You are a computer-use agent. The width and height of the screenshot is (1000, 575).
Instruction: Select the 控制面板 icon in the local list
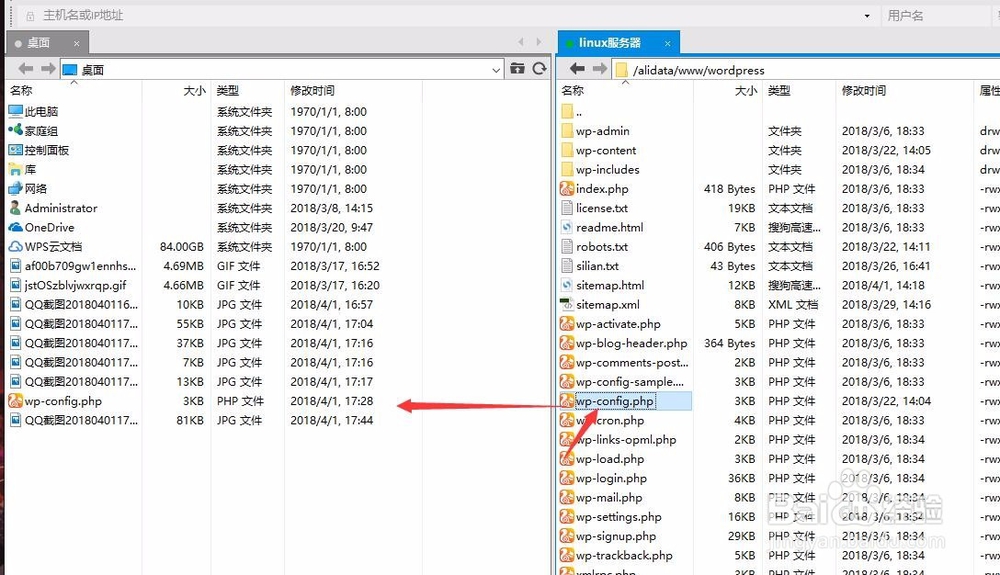pyautogui.click(x=15, y=150)
